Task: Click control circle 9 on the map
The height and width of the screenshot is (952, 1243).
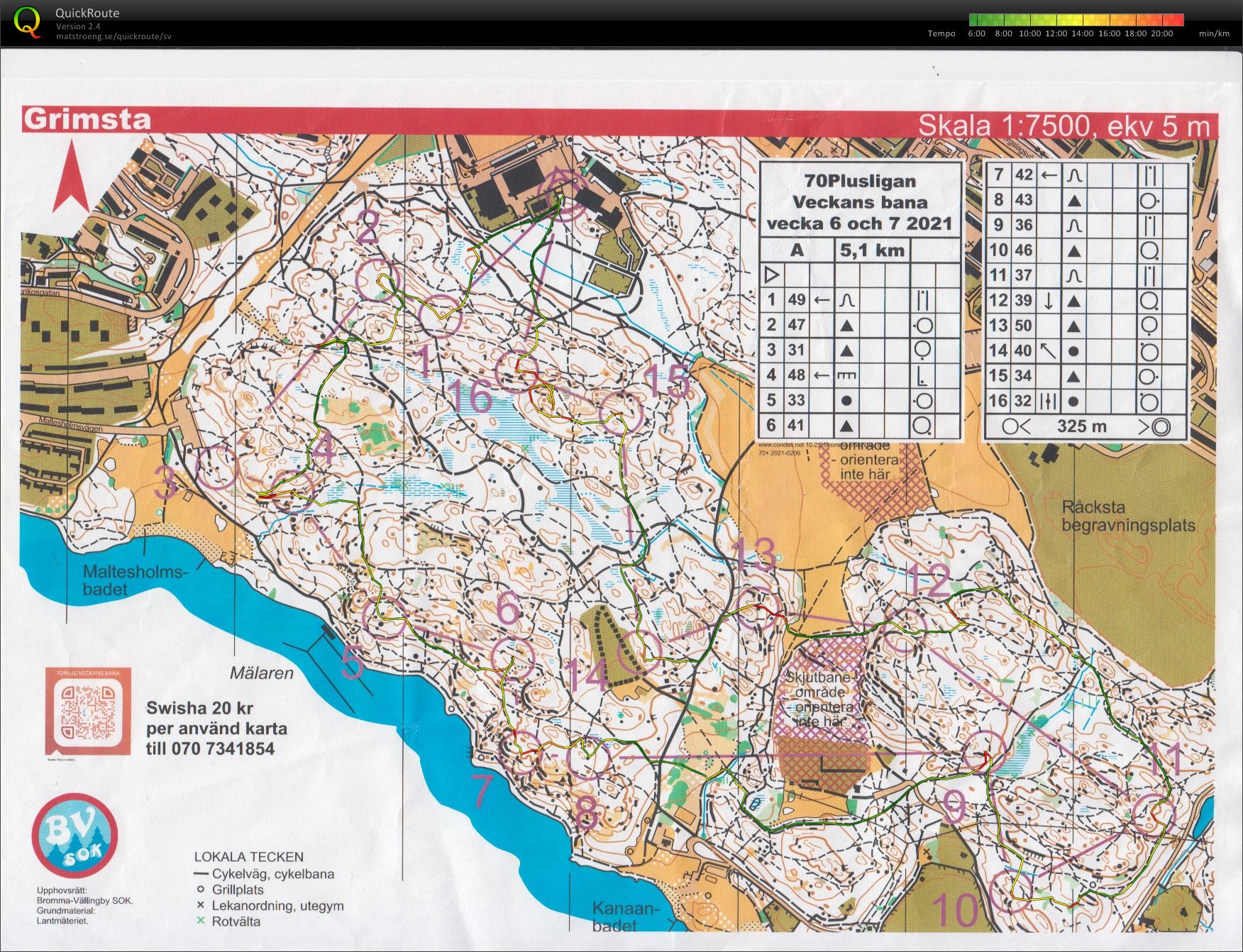Action: click(985, 752)
